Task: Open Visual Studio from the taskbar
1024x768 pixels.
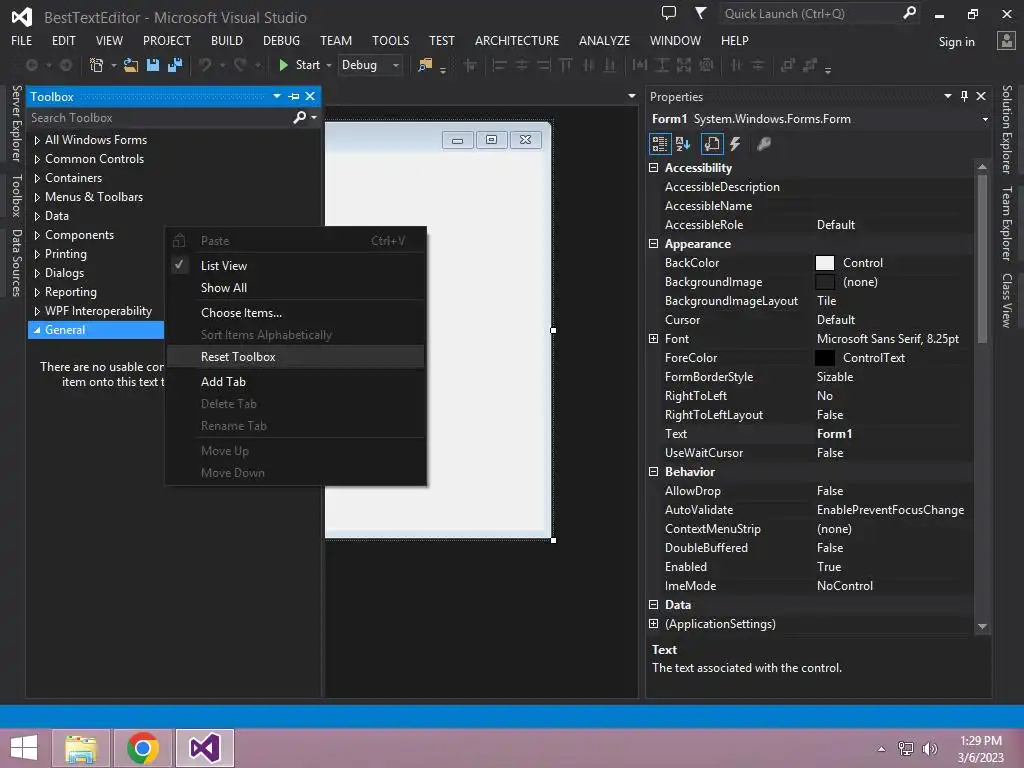Action: point(204,748)
